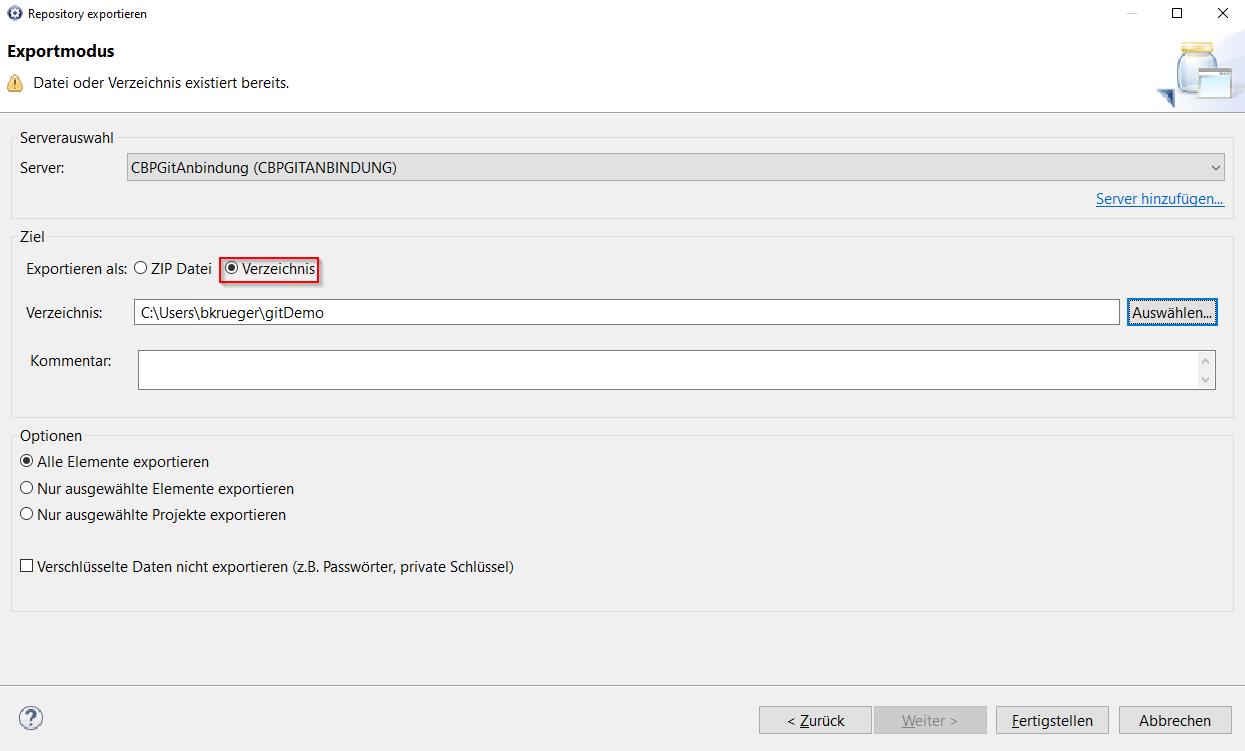The image size is (1245, 751).
Task: Follow the Server hinzufügen link
Action: pos(1160,199)
